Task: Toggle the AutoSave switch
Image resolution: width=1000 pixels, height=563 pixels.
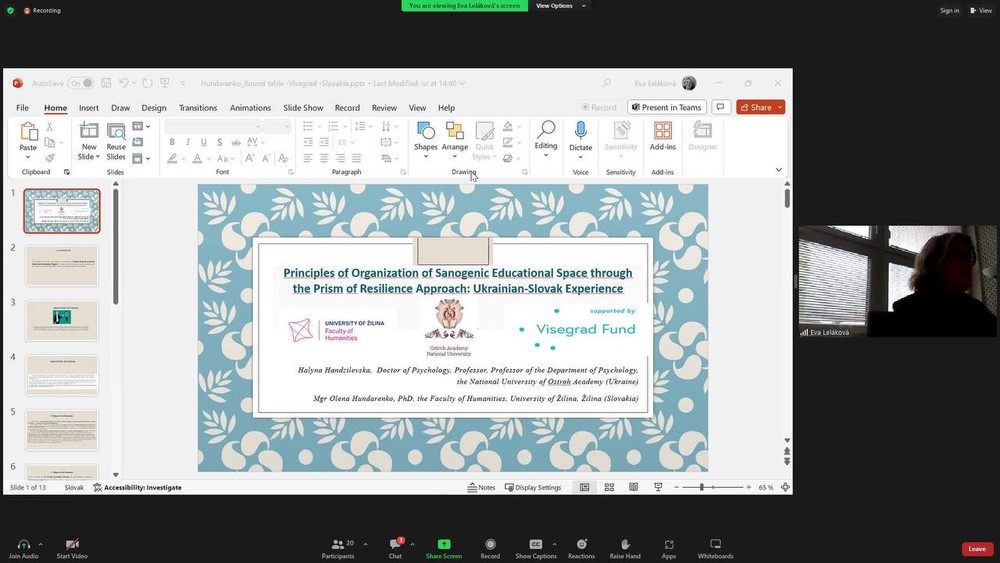Action: 80,83
